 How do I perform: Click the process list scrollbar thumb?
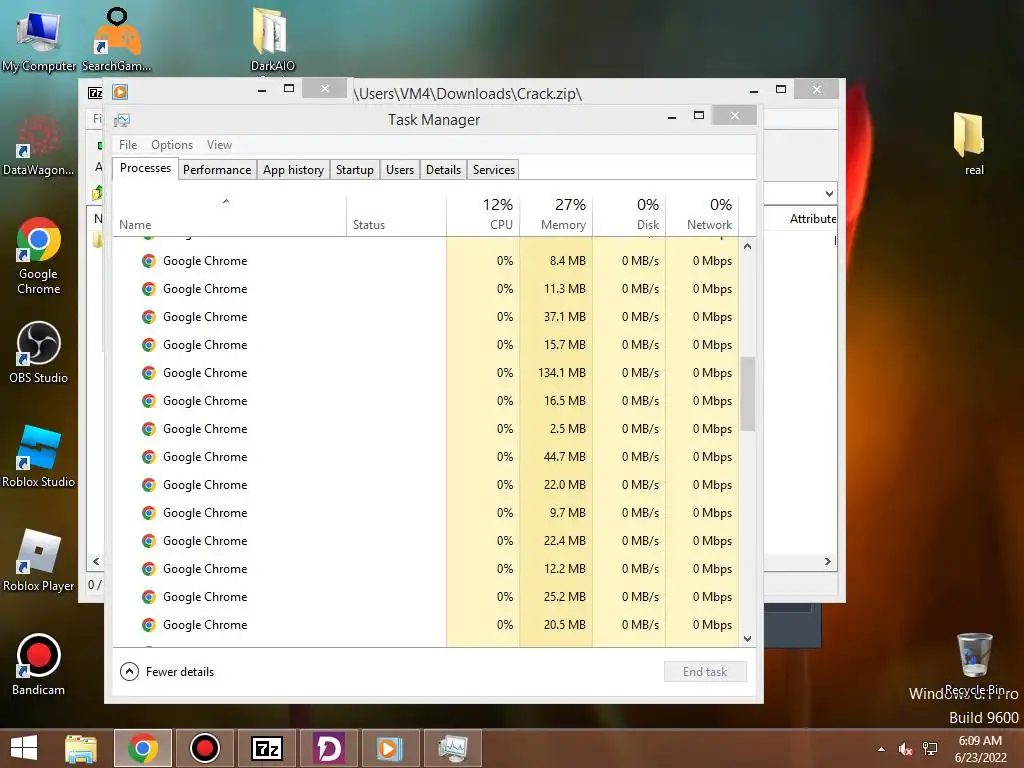[748, 394]
